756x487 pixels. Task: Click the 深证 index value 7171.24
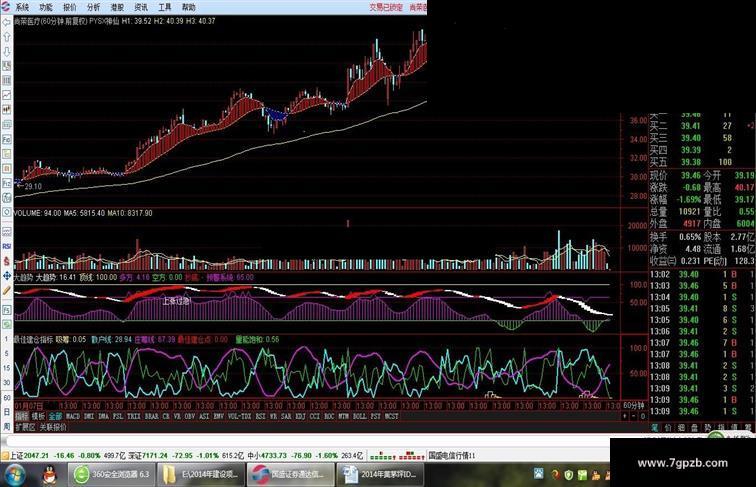click(154, 456)
